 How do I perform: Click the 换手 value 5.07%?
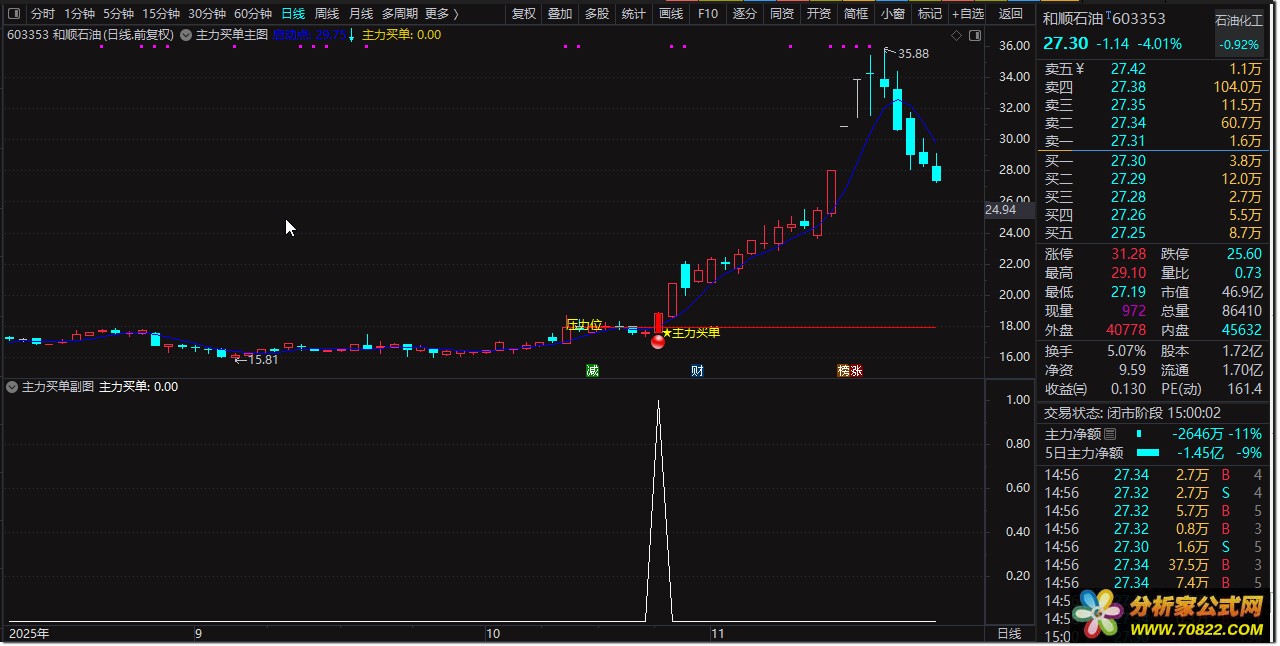point(1125,351)
